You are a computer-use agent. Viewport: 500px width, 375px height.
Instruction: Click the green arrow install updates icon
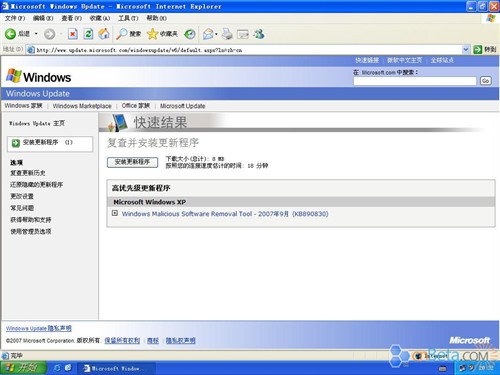click(x=16, y=143)
